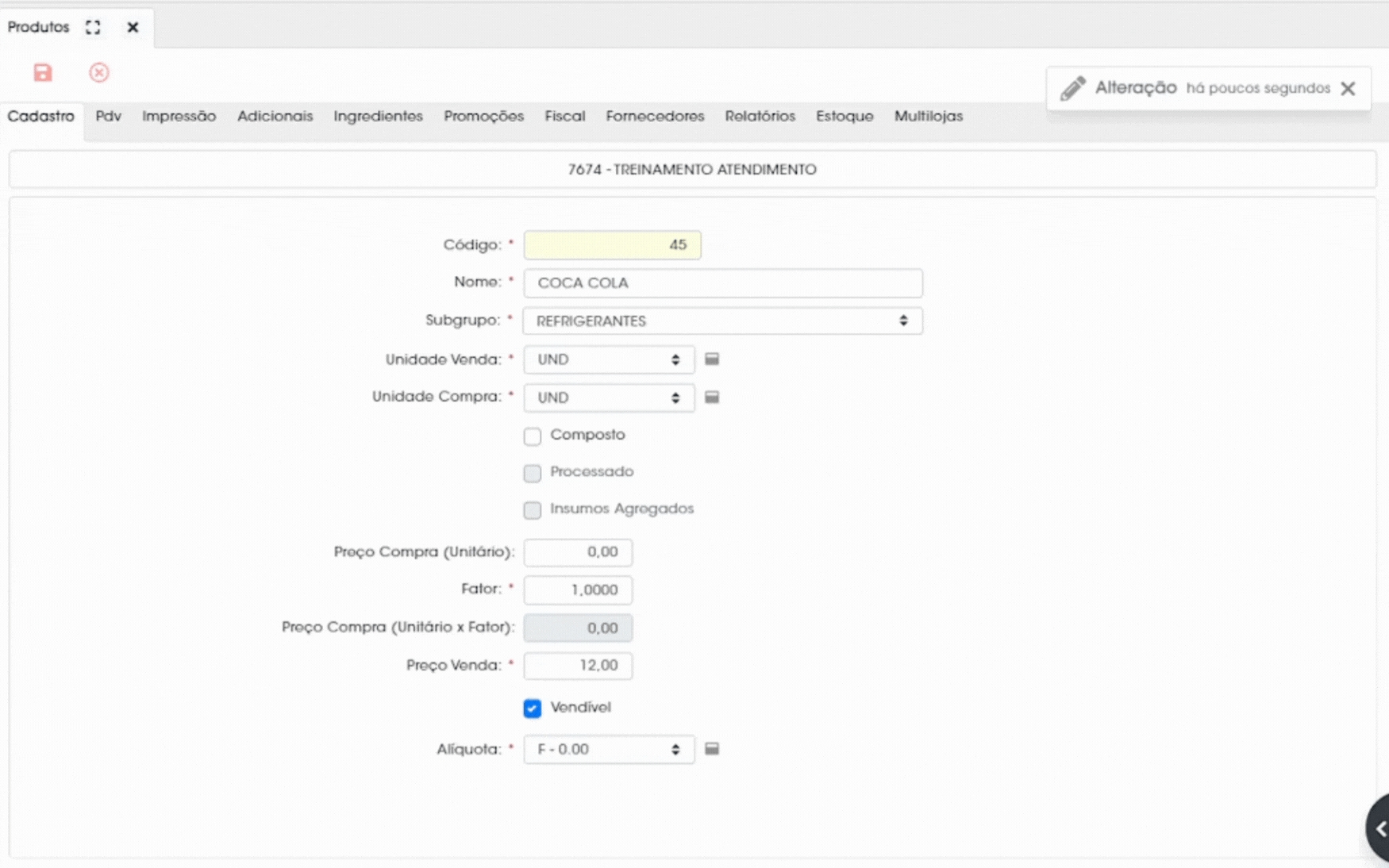Viewport: 1389px width, 868px height.
Task: Expand the side panel chevron button
Action: point(1379,828)
